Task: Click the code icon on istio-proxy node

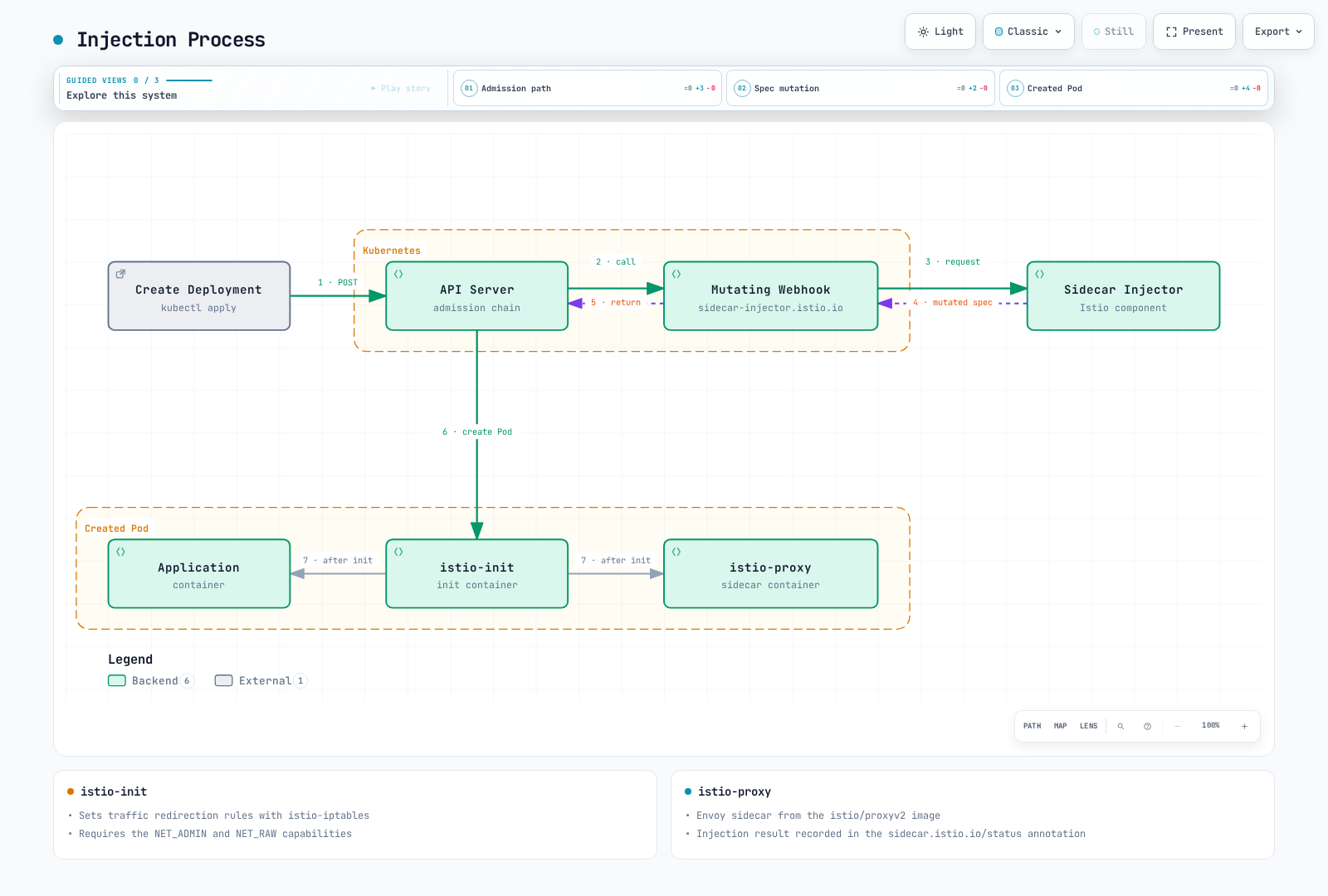Action: [676, 552]
